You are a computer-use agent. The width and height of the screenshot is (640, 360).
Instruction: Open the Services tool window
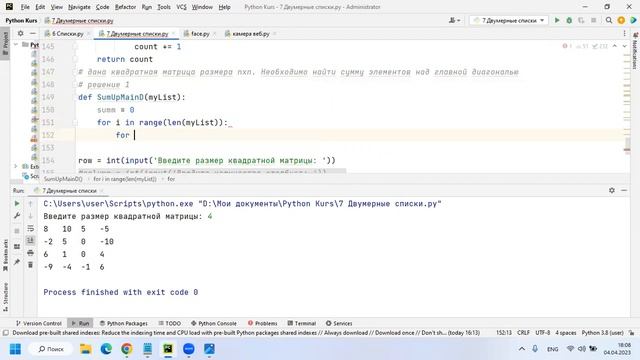(x=339, y=323)
